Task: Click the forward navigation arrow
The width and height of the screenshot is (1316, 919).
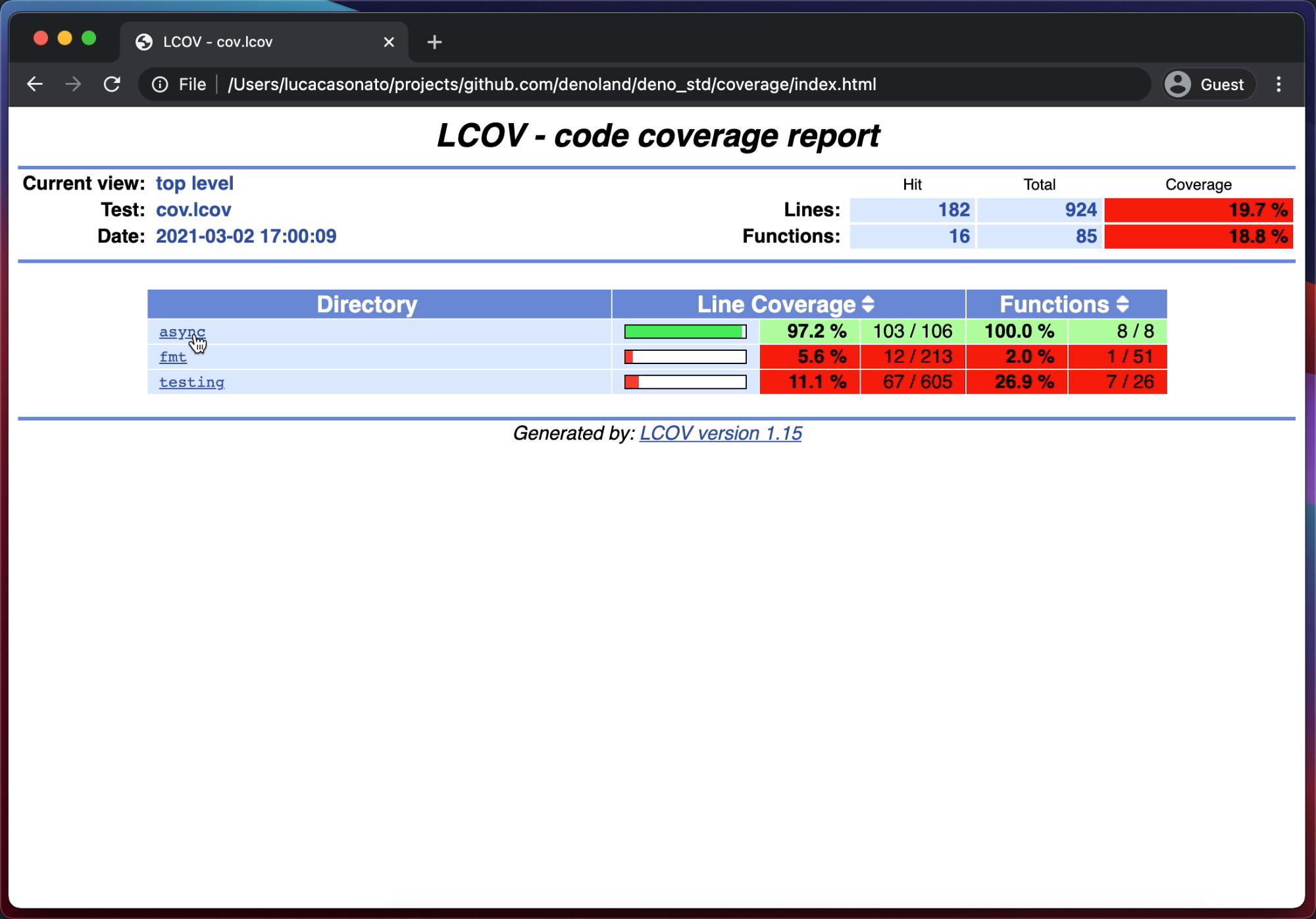Action: click(73, 84)
